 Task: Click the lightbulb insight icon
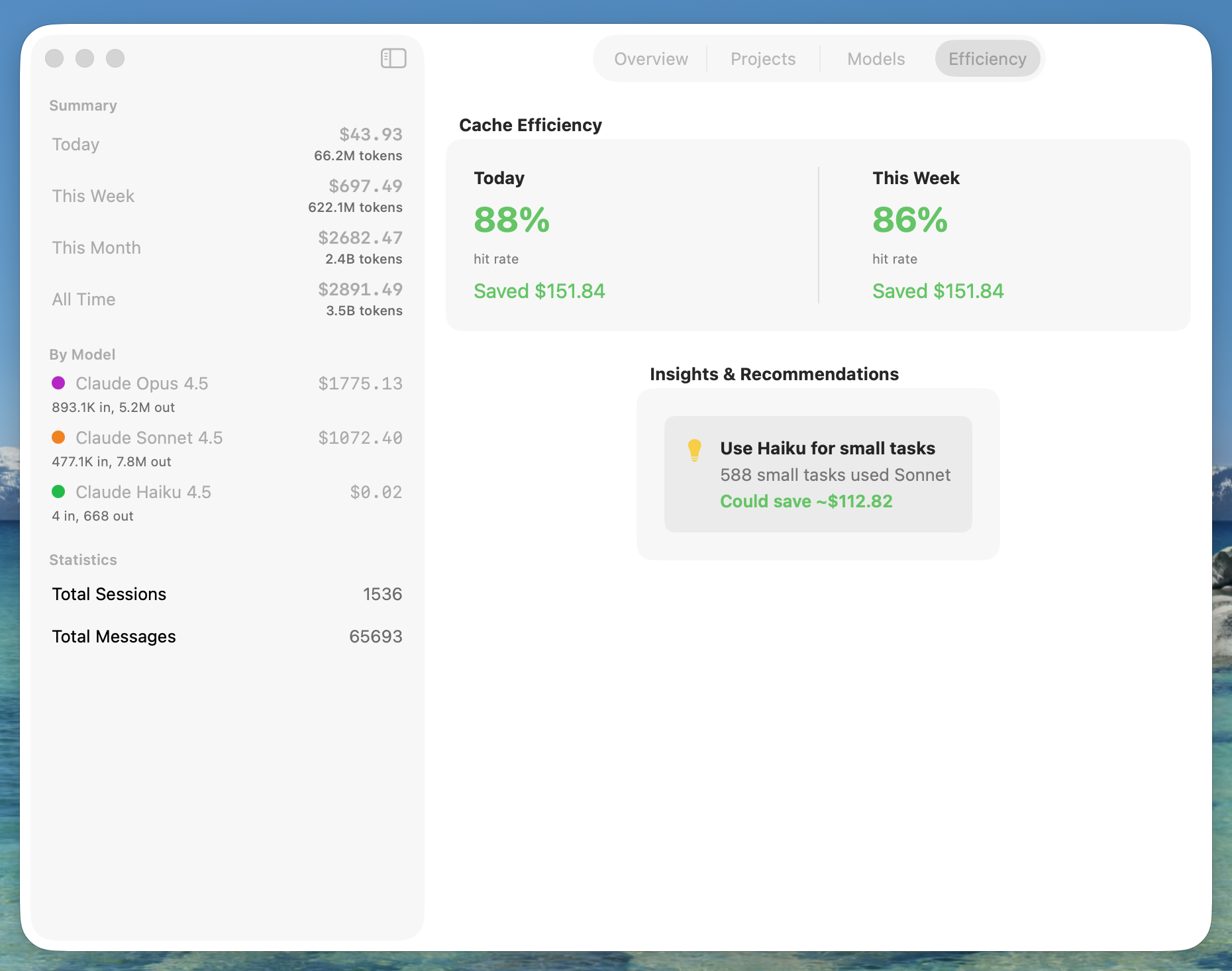pos(694,448)
